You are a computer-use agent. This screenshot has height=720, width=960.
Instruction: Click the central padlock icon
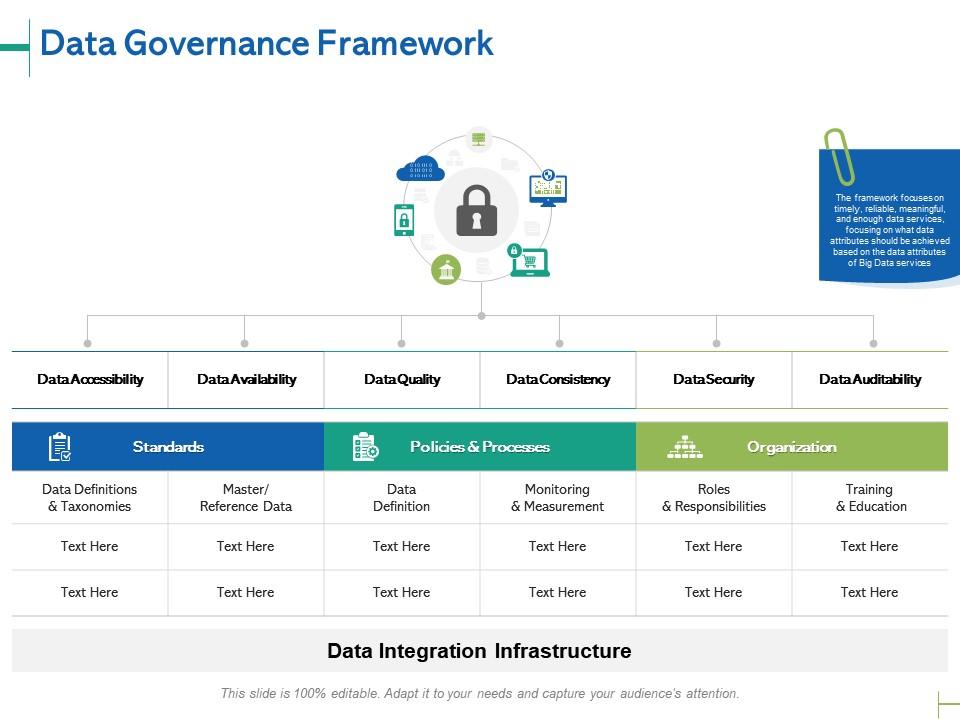pos(476,211)
